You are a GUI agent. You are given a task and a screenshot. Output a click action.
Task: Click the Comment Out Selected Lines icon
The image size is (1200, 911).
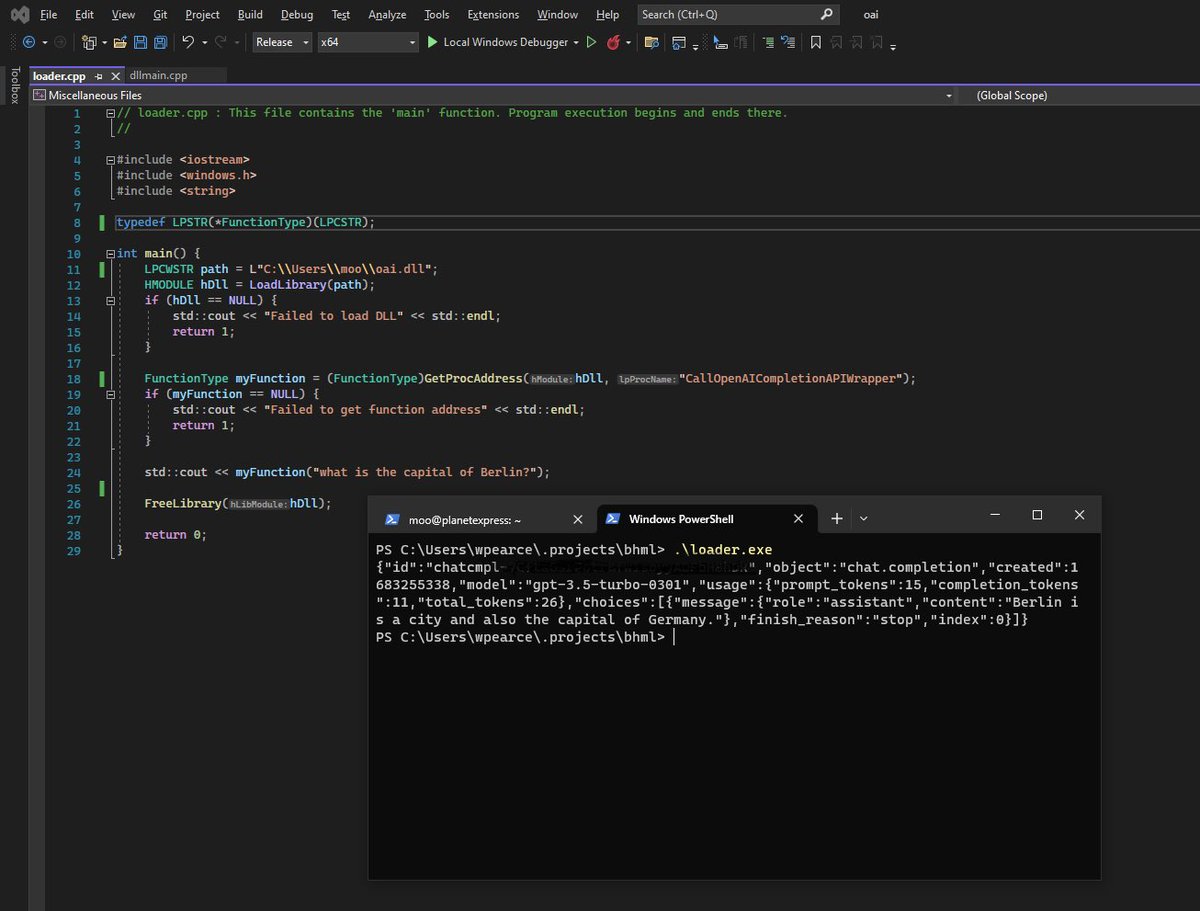click(x=767, y=42)
